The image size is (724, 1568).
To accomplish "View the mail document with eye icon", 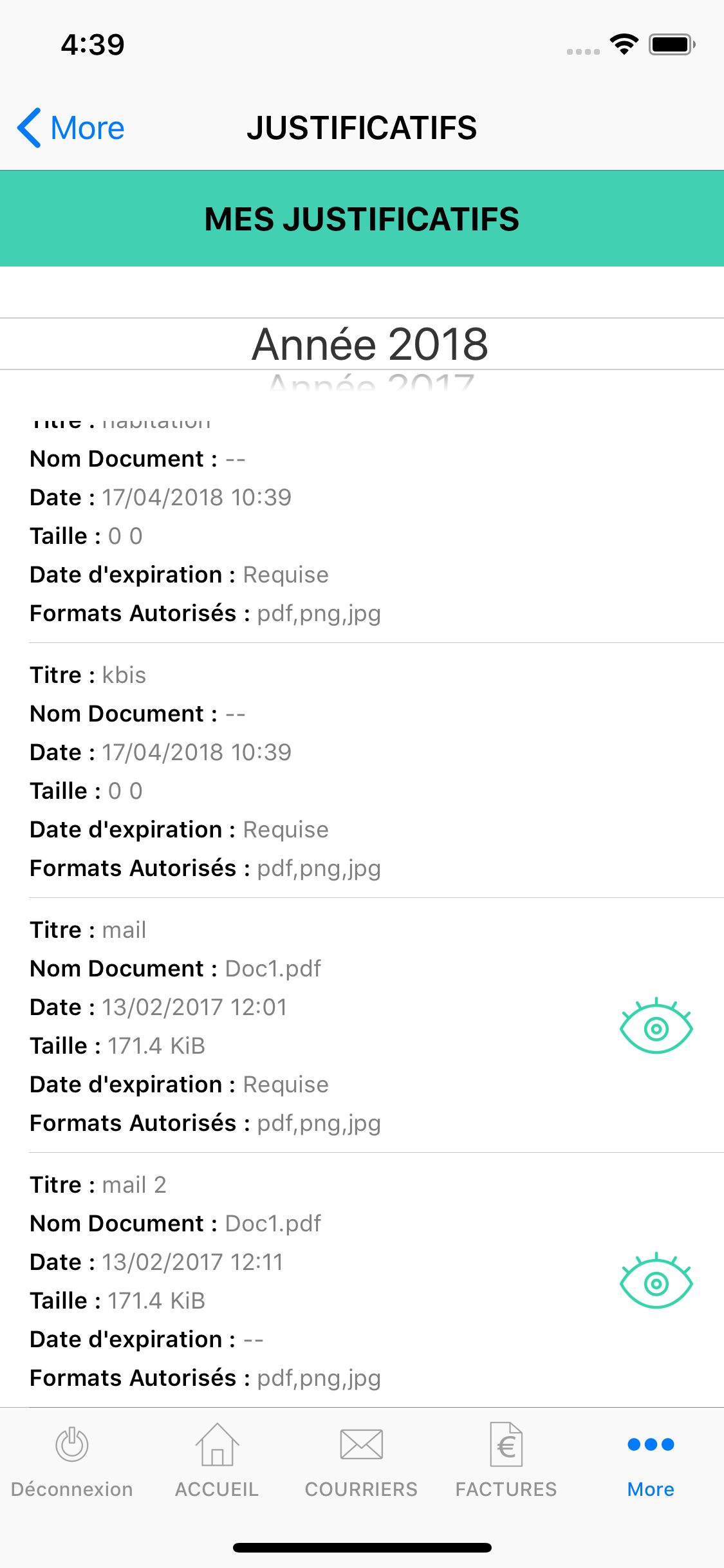I will [656, 1026].
